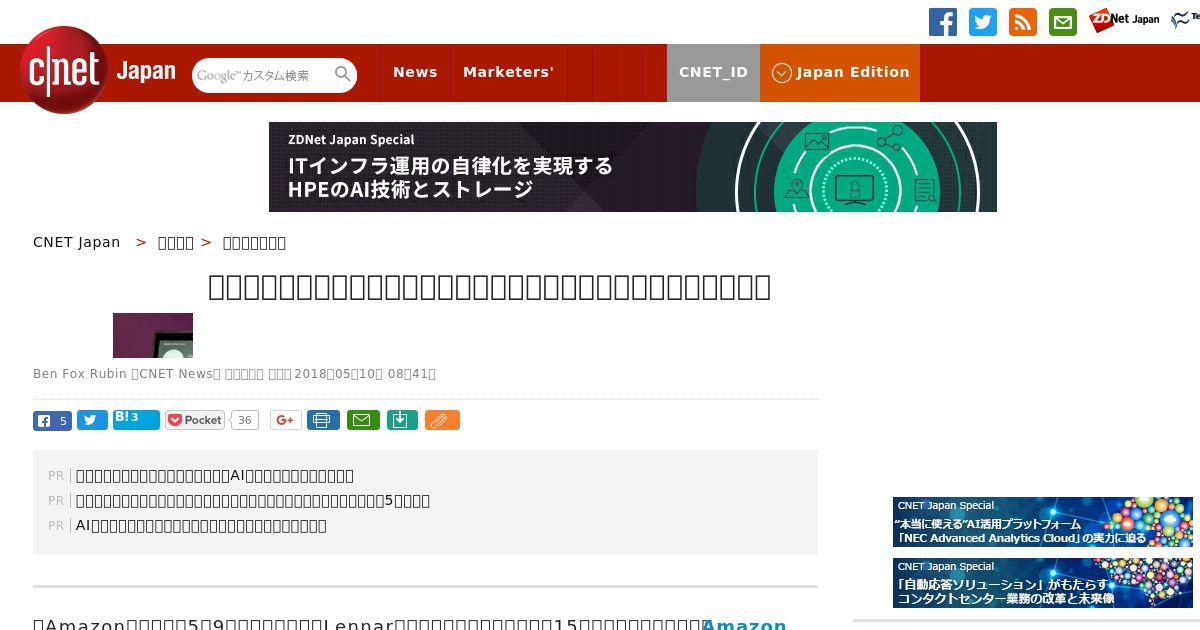1200x630 pixels.
Task: Save article to Pocket
Action: 195,420
